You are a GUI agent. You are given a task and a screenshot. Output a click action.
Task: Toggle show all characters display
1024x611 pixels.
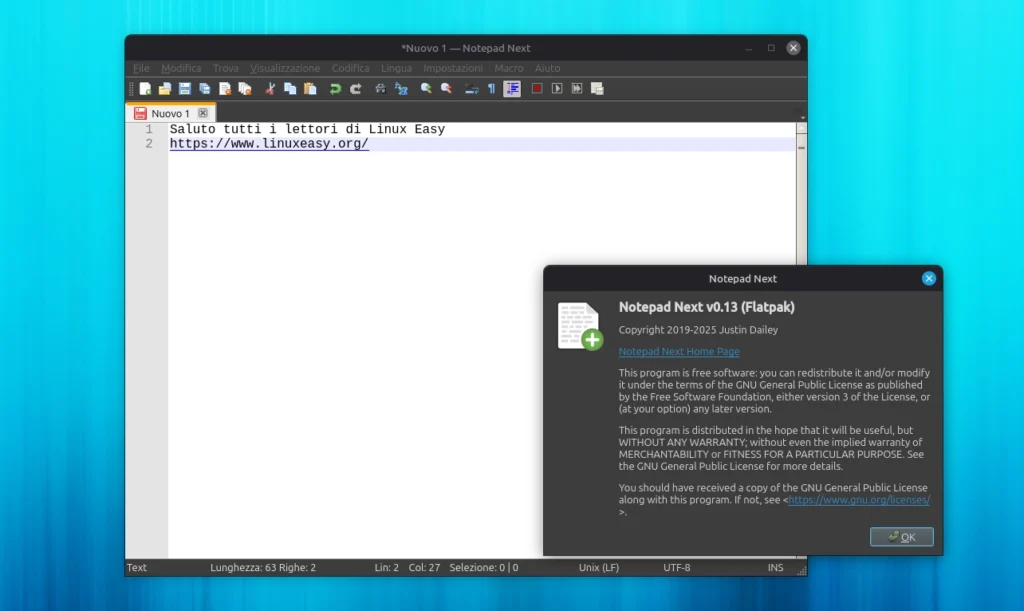point(490,88)
